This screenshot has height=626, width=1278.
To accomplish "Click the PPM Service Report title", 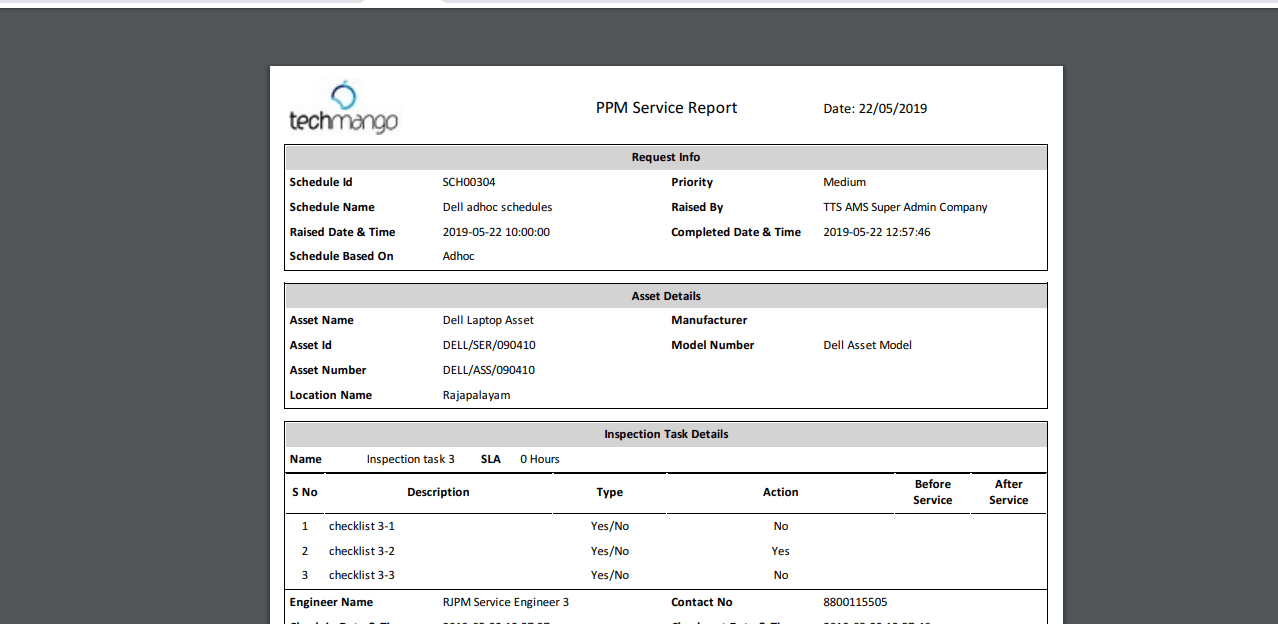I will pyautogui.click(x=666, y=108).
